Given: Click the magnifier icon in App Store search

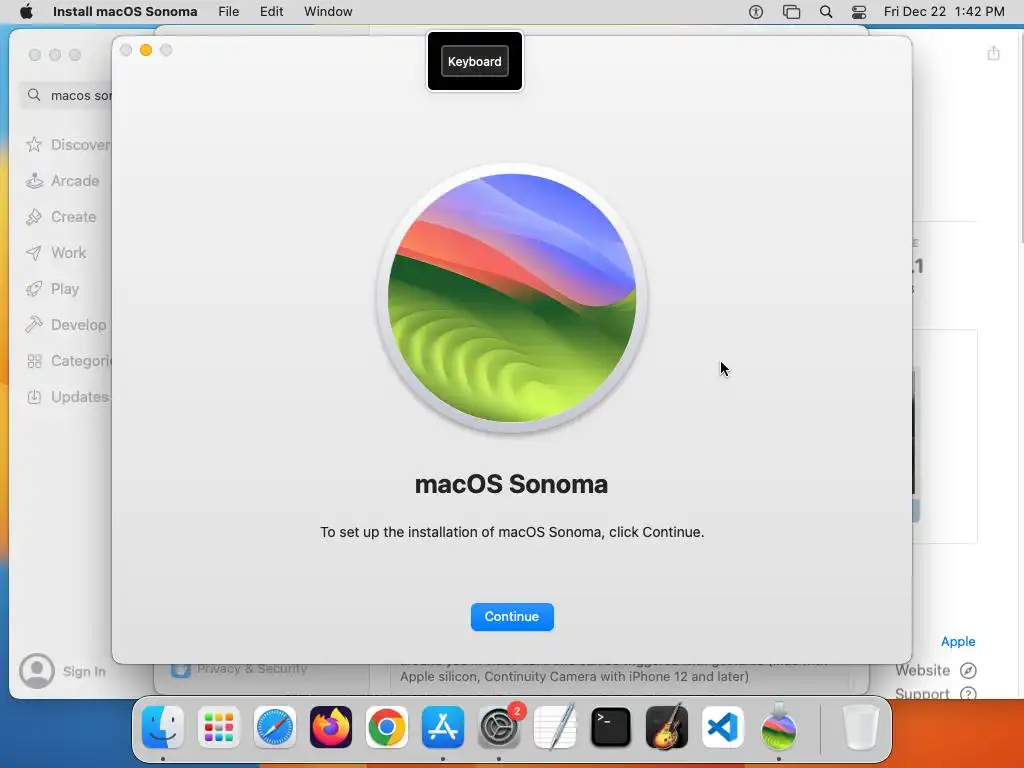Looking at the screenshot, I should pyautogui.click(x=34, y=95).
